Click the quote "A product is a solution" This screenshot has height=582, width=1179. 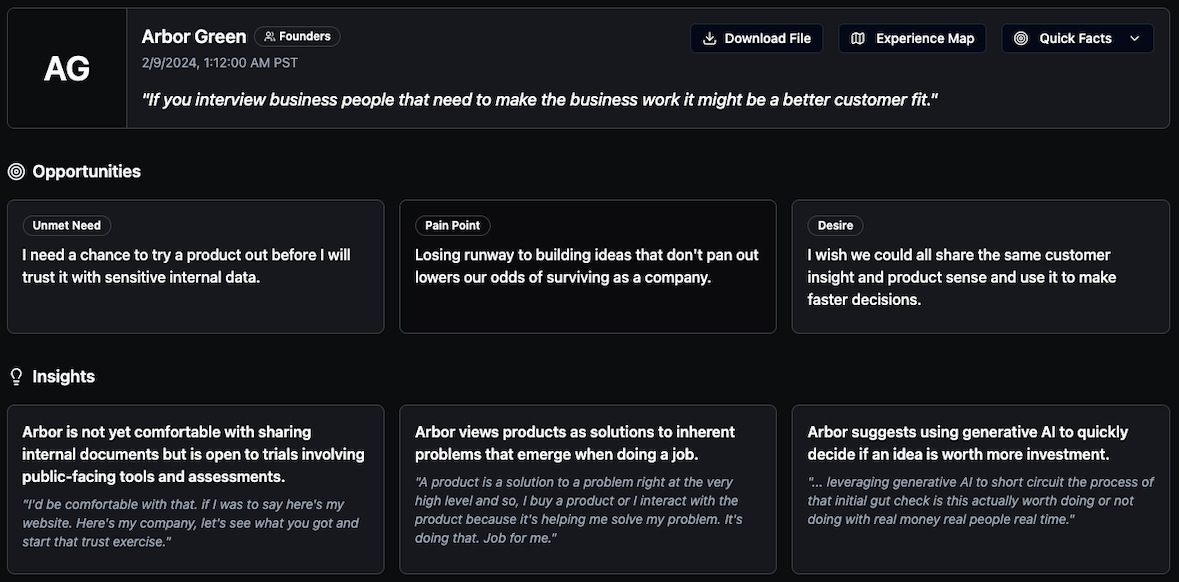click(x=579, y=510)
